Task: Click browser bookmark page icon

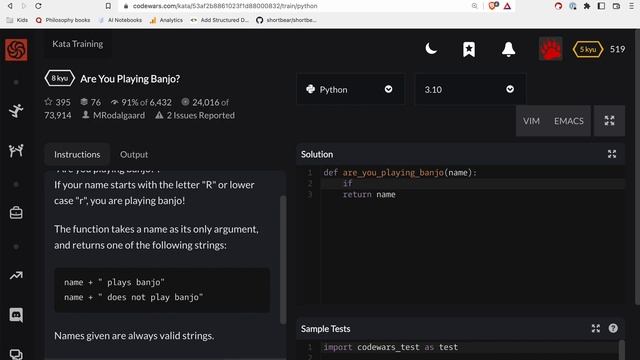Action: pyautogui.click(x=108, y=6)
